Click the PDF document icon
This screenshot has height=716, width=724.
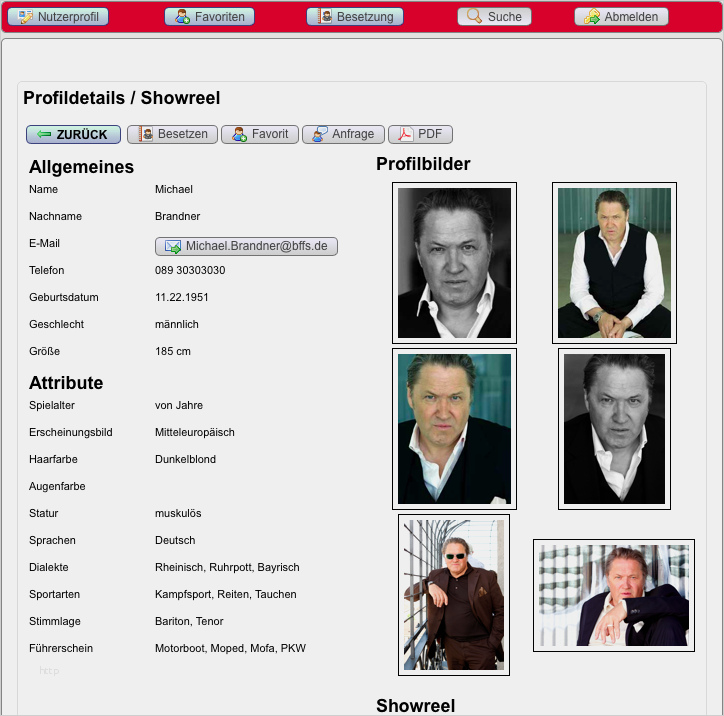(x=405, y=134)
